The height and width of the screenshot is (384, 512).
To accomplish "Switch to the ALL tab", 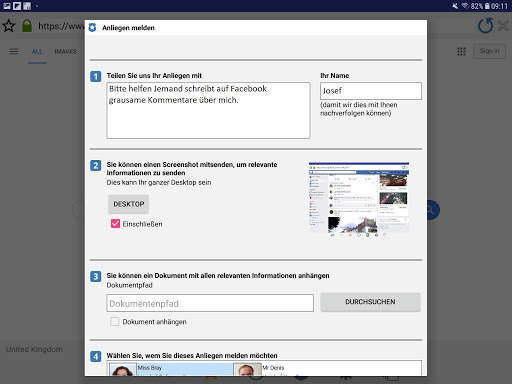I will pos(37,52).
